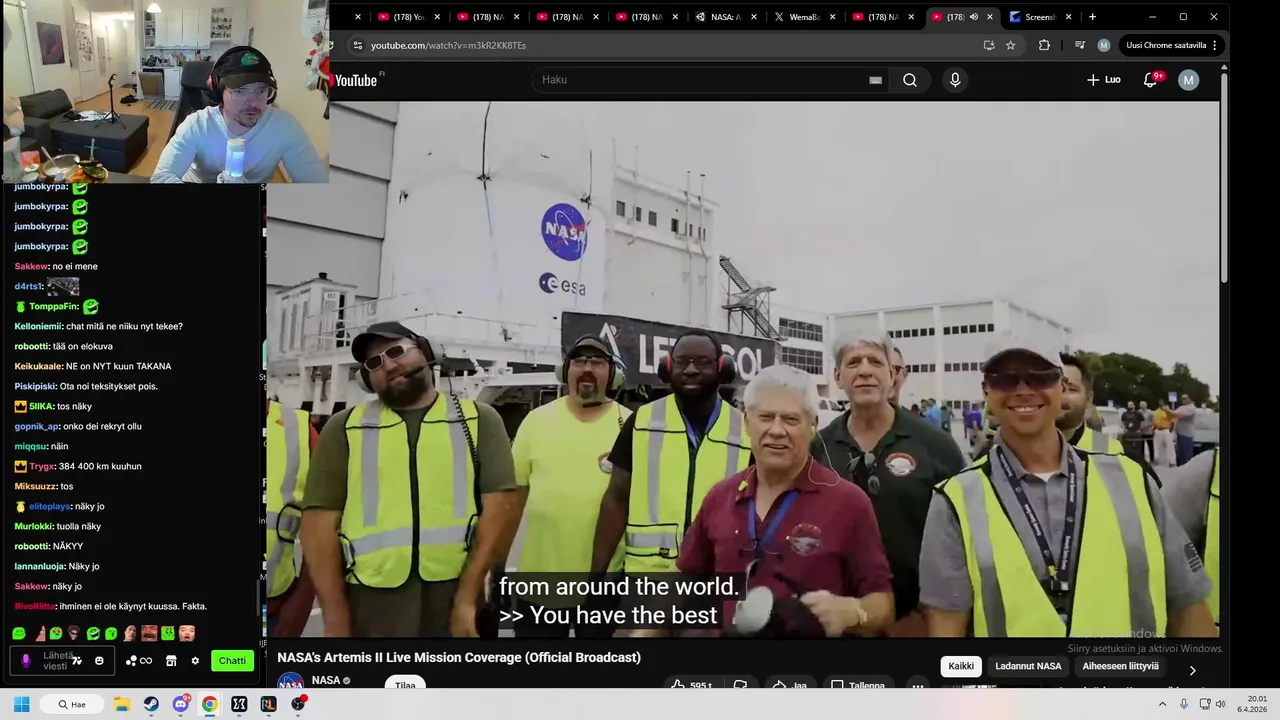Open a new Chrome tab with plus button
Image resolution: width=1280 pixels, height=720 pixels.
pyautogui.click(x=1092, y=16)
